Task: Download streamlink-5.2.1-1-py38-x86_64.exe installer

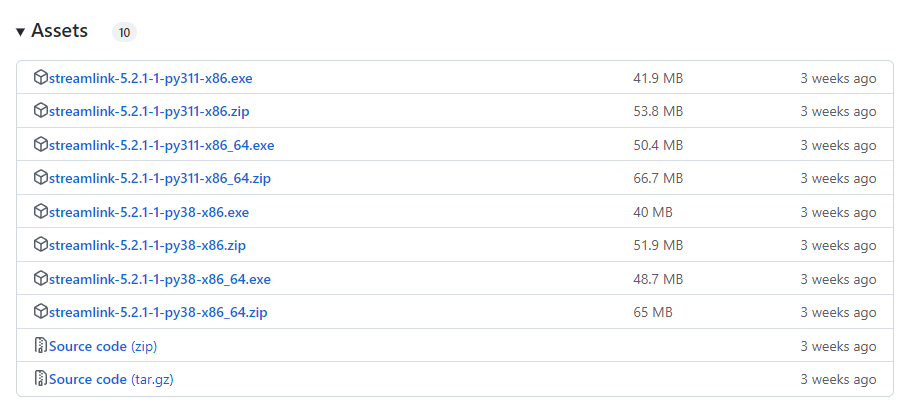Action: 160,279
